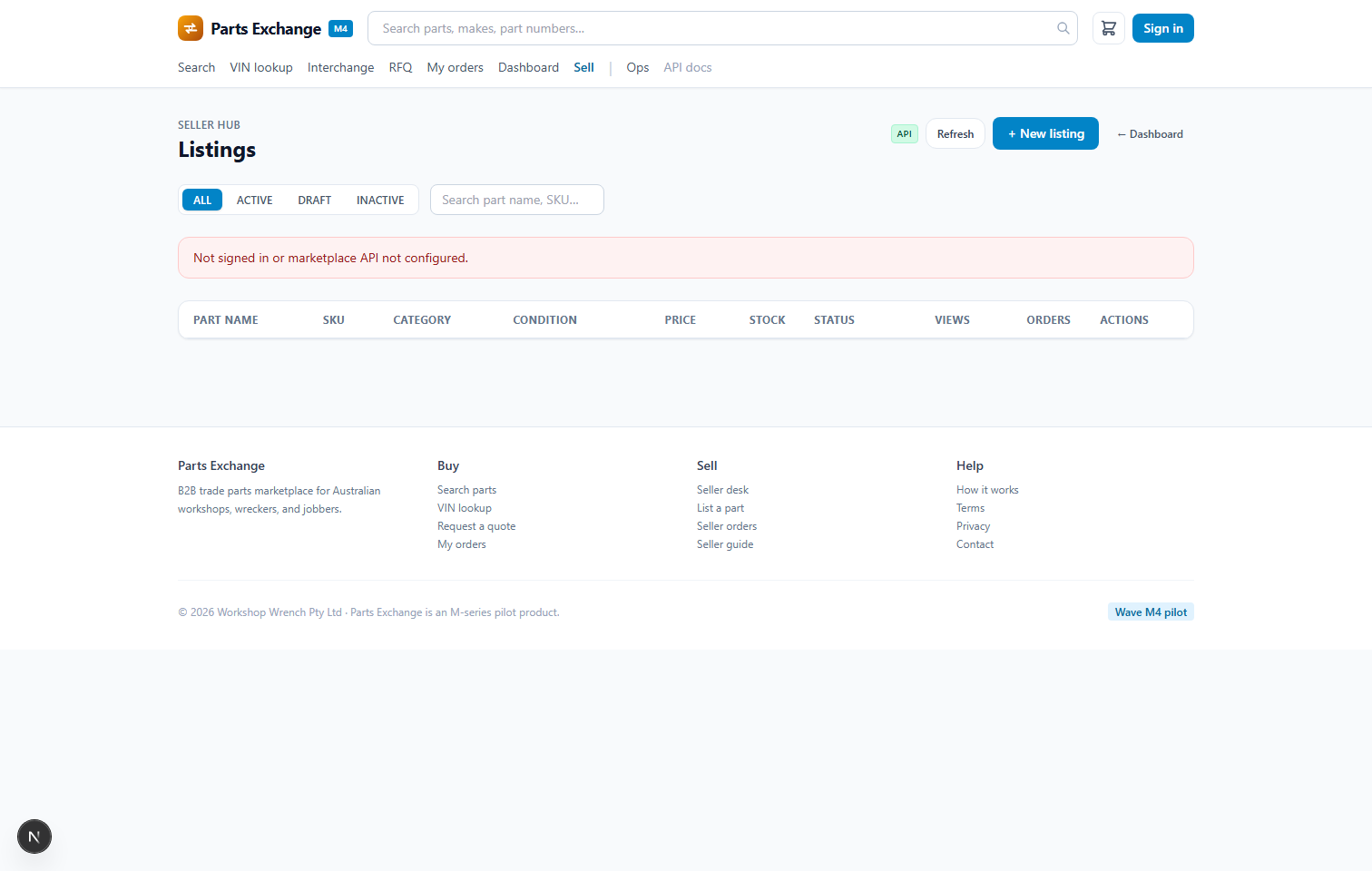
Task: Refresh the listings table
Action: 955,133
